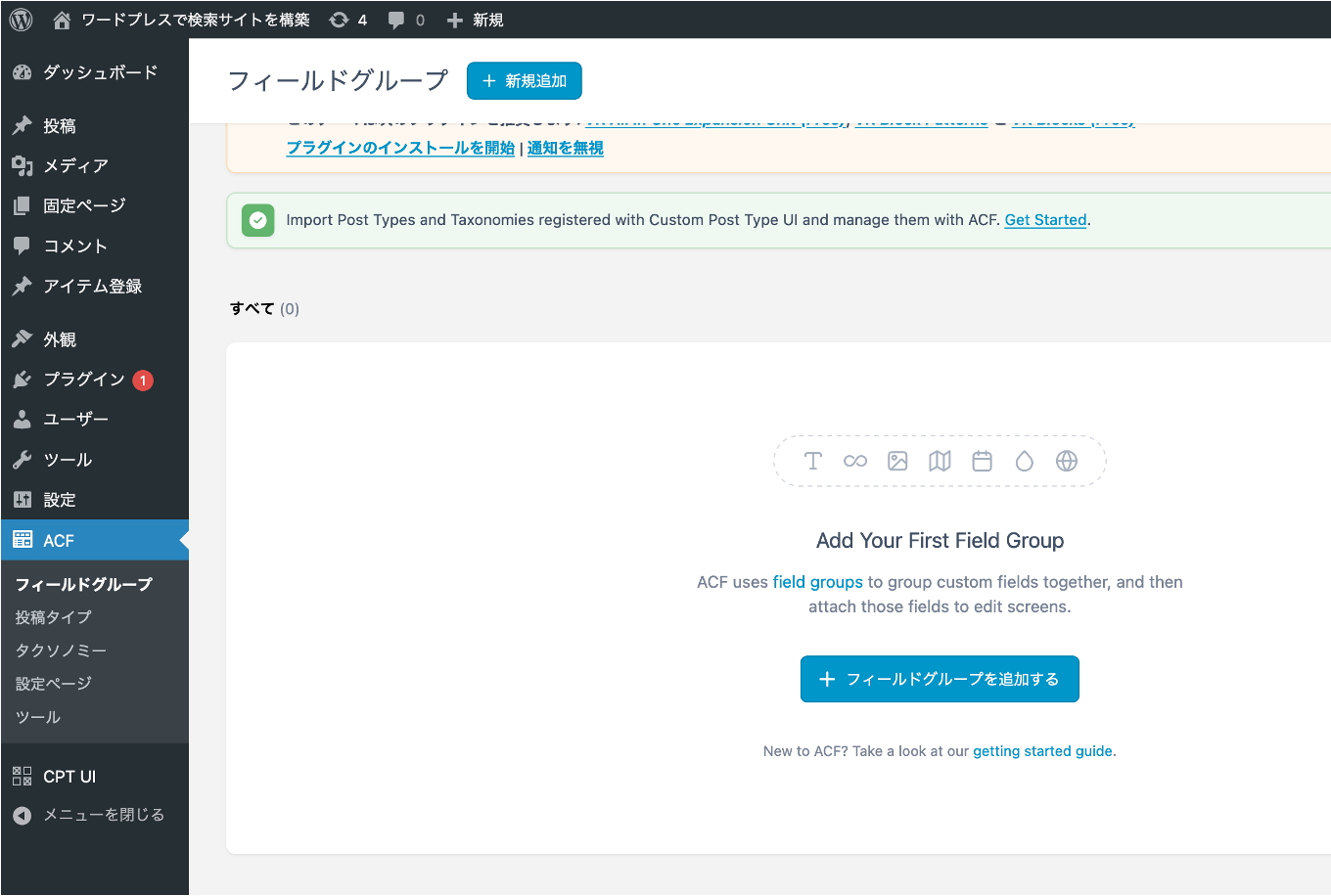Click 通知を無視 to dismiss notice
This screenshot has width=1331, height=896.
point(565,148)
